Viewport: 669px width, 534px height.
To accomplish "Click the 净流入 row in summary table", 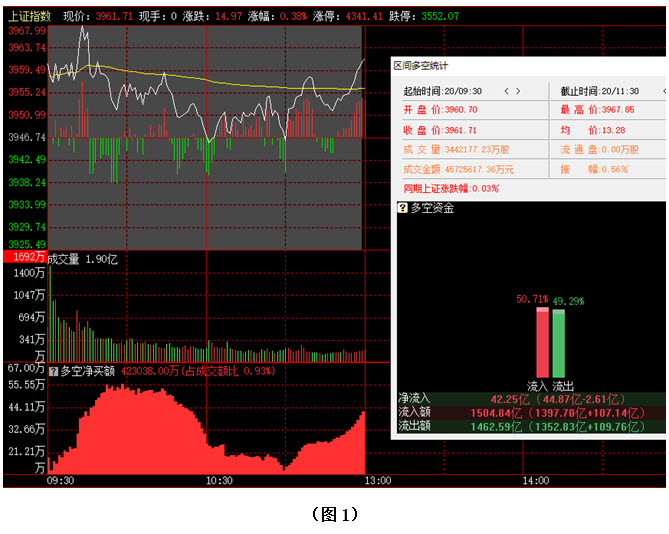I will pos(530,398).
